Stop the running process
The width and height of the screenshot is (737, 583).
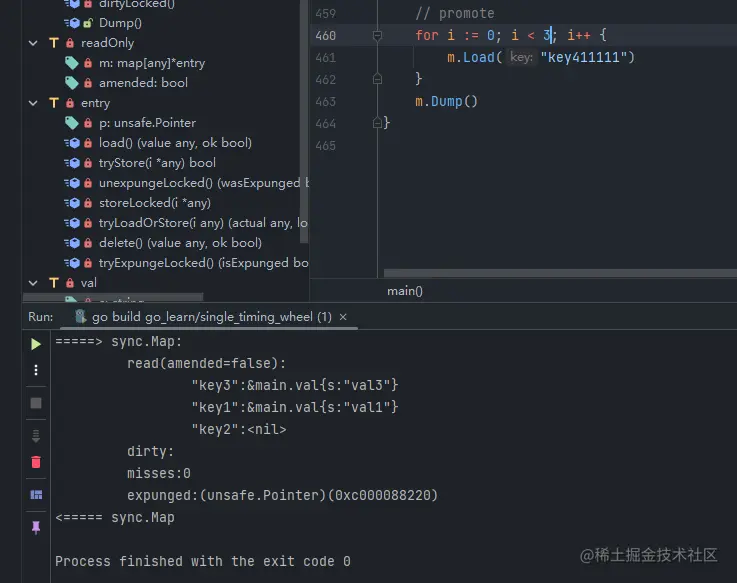pyautogui.click(x=36, y=403)
